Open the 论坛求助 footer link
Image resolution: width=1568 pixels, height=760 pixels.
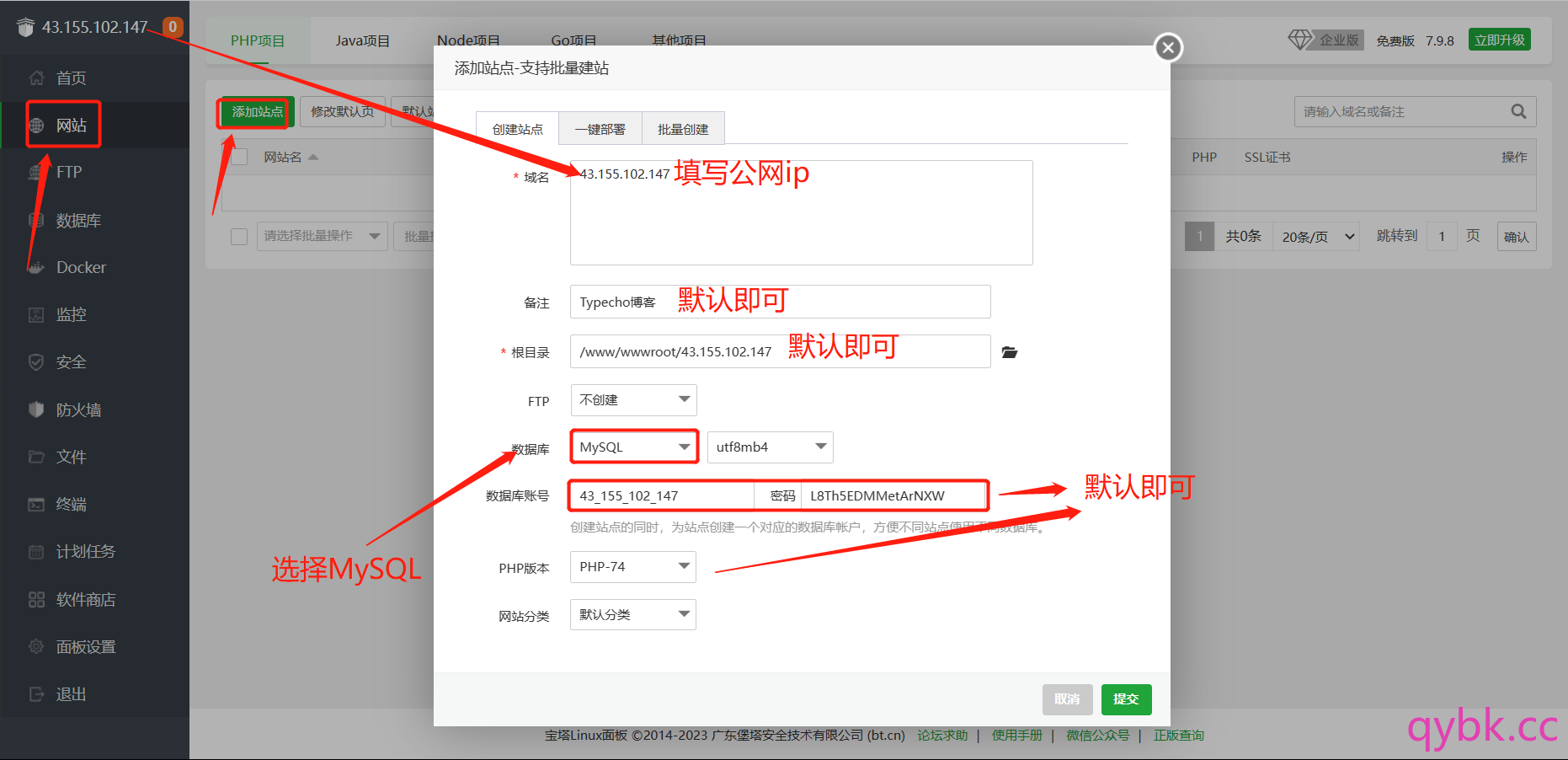pyautogui.click(x=942, y=736)
